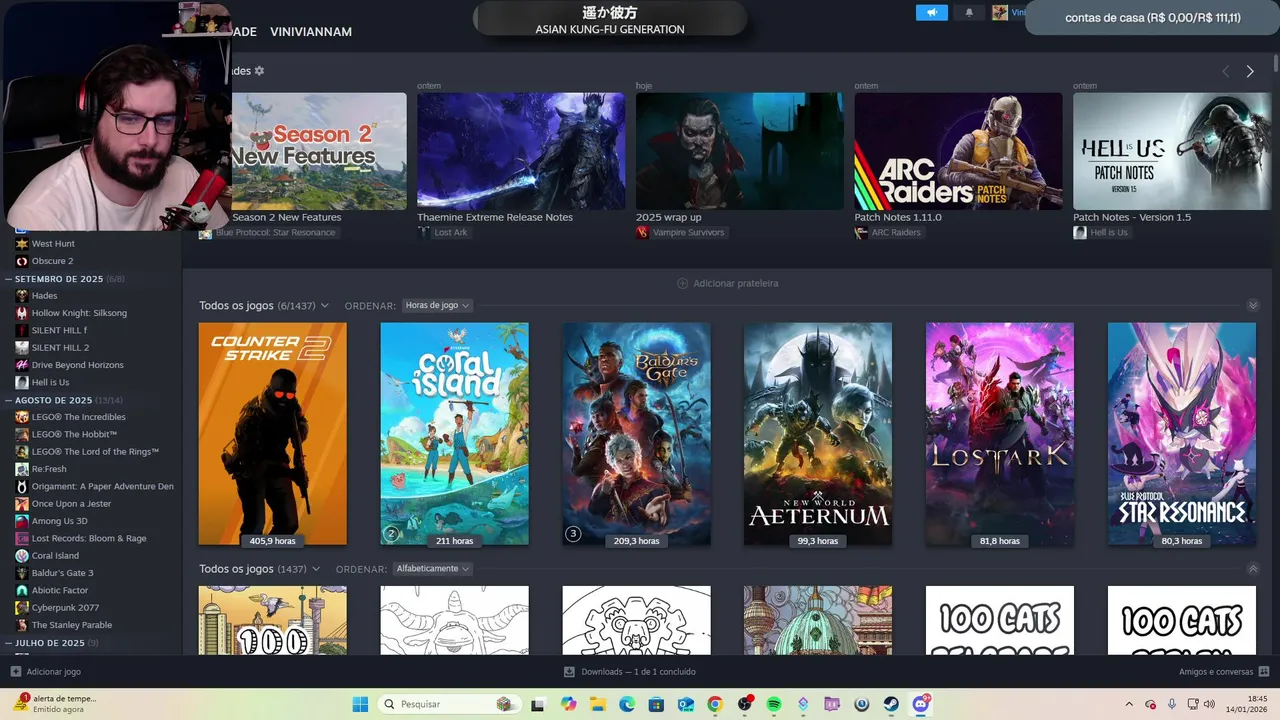Open the shelf settings gear icon
The height and width of the screenshot is (720, 1280).
click(259, 71)
